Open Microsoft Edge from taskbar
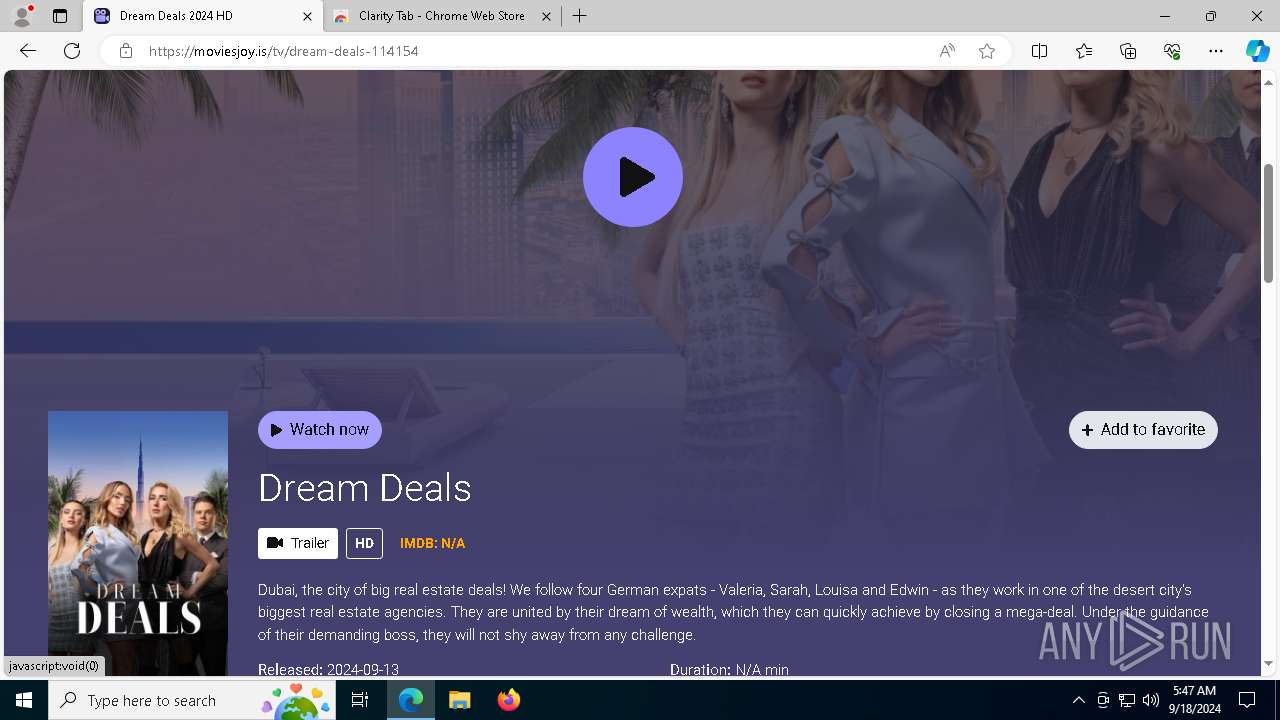 coord(411,700)
